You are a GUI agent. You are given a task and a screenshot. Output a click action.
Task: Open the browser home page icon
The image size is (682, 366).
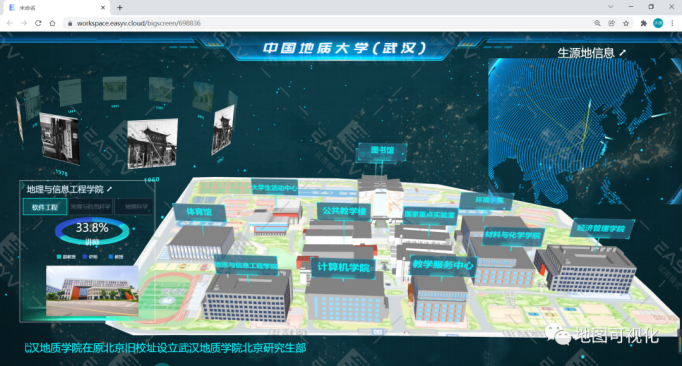point(52,23)
